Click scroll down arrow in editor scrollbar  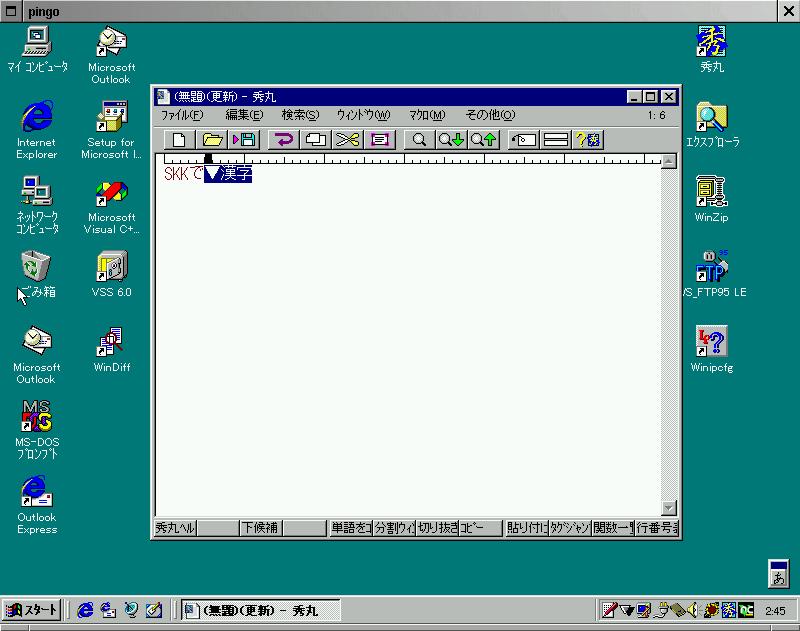(x=668, y=508)
